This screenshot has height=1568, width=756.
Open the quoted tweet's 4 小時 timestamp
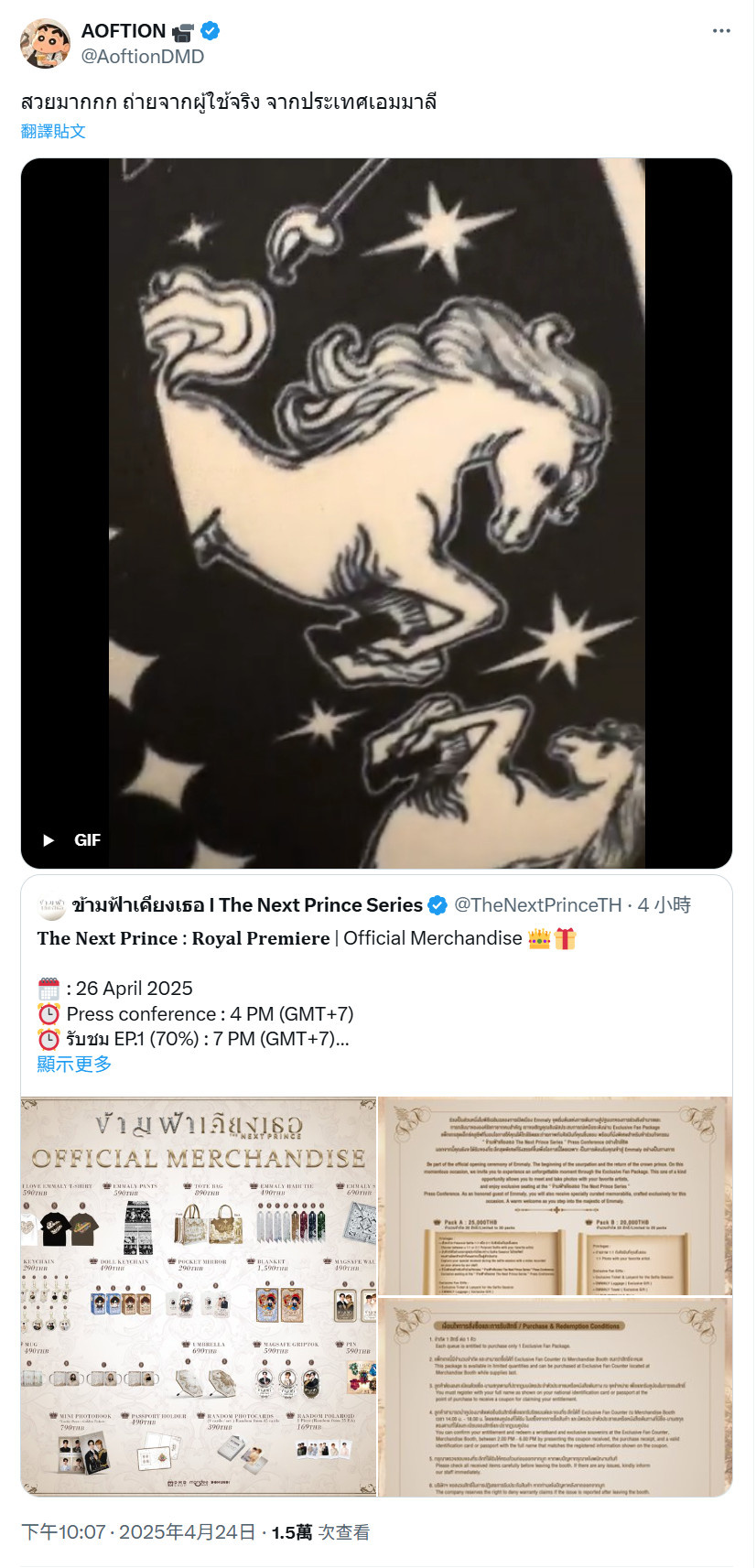pos(664,905)
